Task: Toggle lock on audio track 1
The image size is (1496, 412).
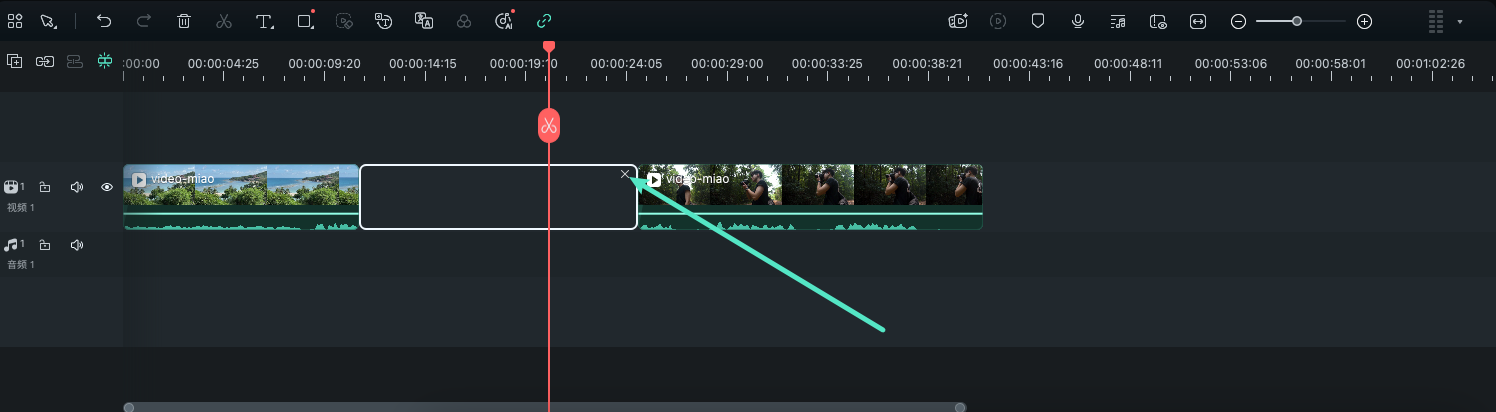Action: click(x=45, y=245)
